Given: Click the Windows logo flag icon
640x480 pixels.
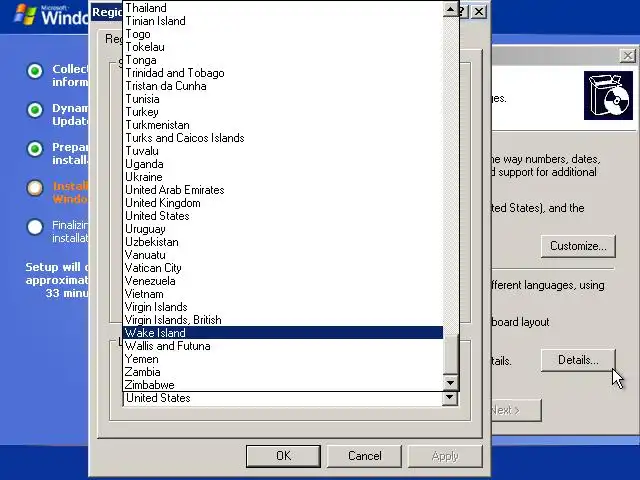Looking at the screenshot, I should (25, 14).
